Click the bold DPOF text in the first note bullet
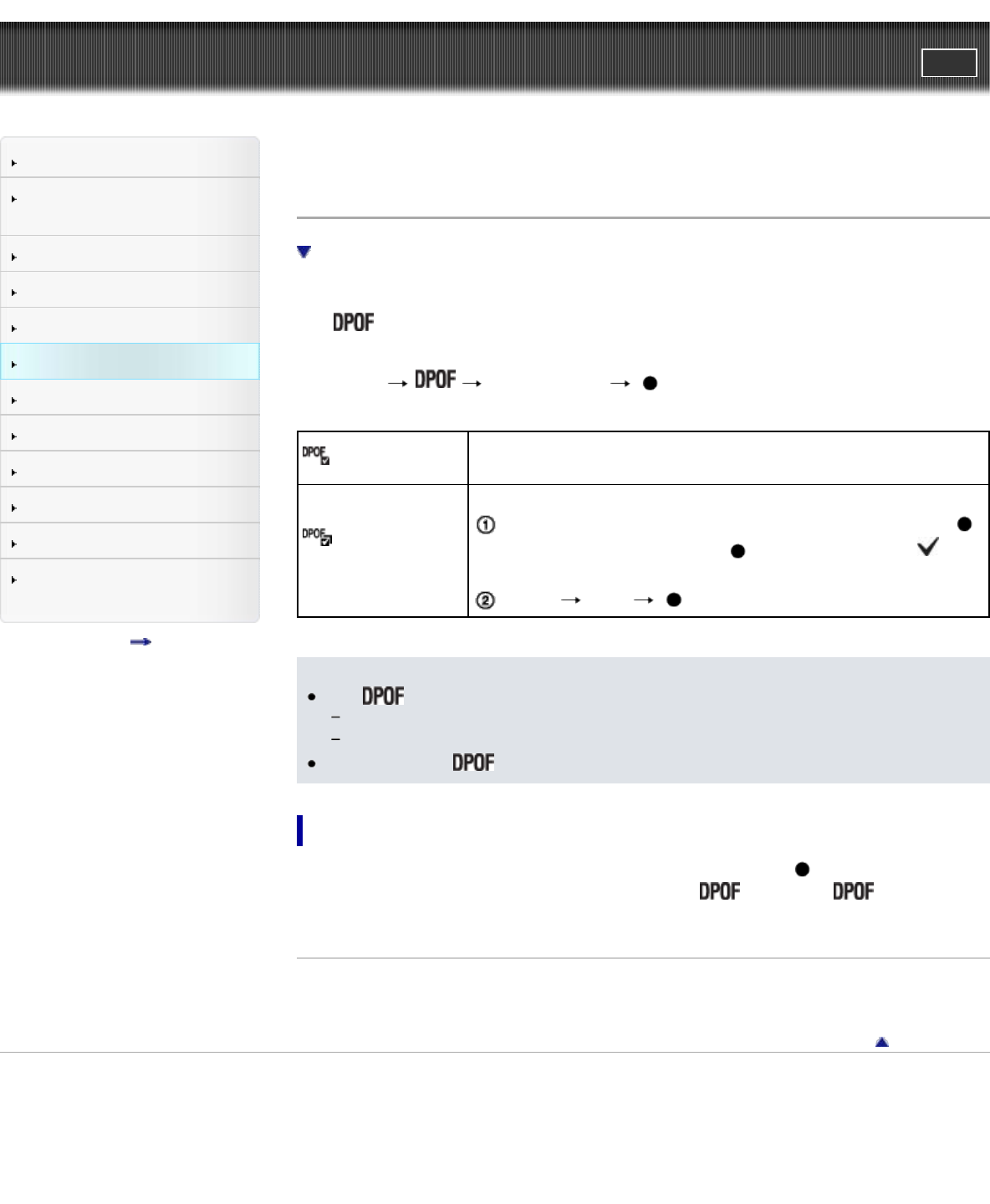 [383, 696]
